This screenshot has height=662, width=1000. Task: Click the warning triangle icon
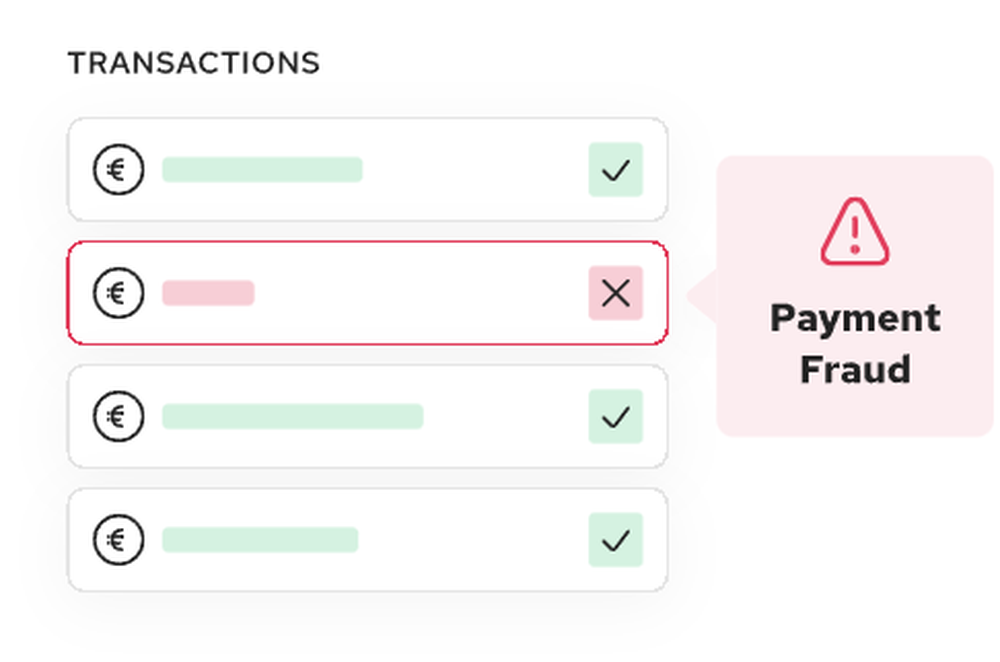point(854,232)
